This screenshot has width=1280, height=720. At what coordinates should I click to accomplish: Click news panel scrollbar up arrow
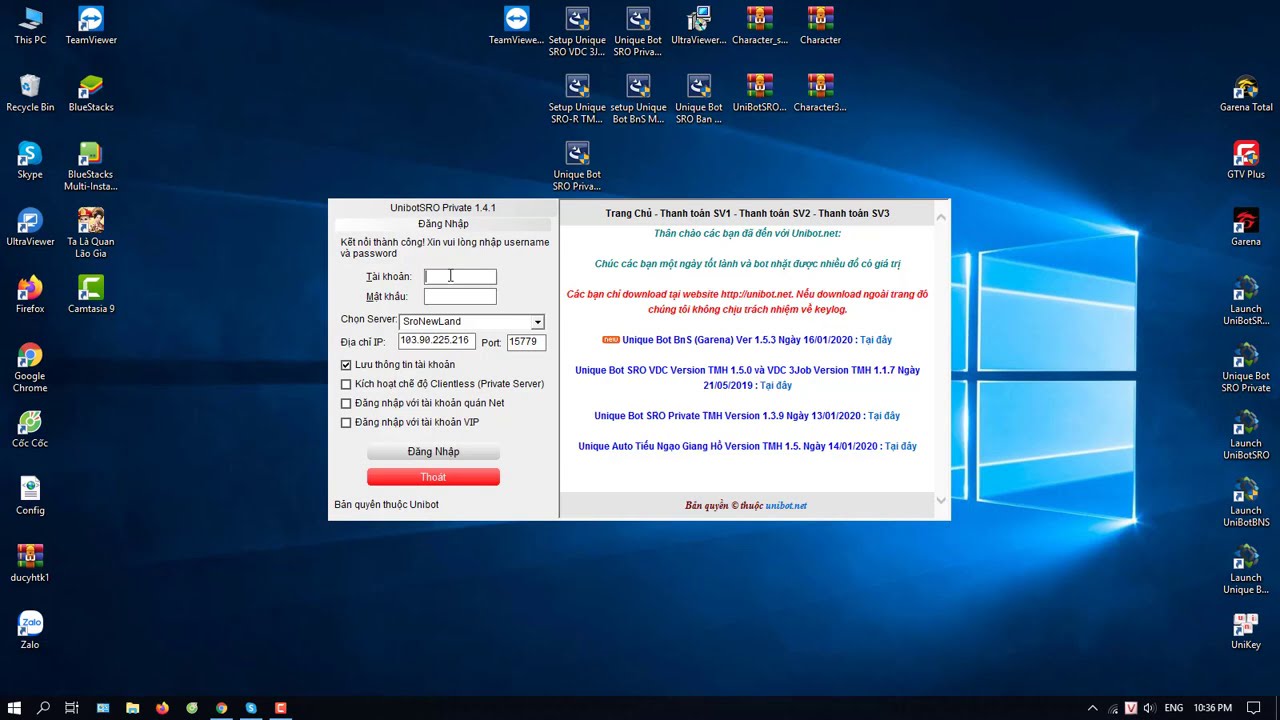pyautogui.click(x=940, y=216)
